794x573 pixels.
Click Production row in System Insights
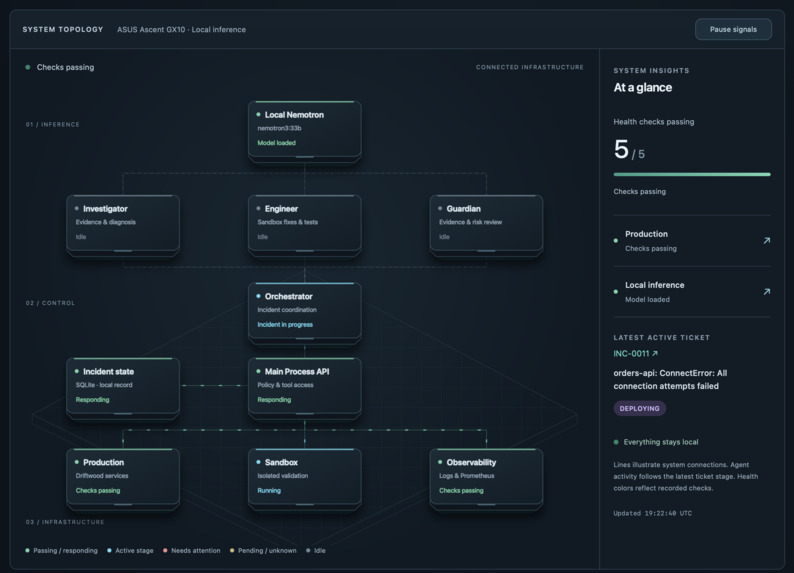(x=692, y=241)
